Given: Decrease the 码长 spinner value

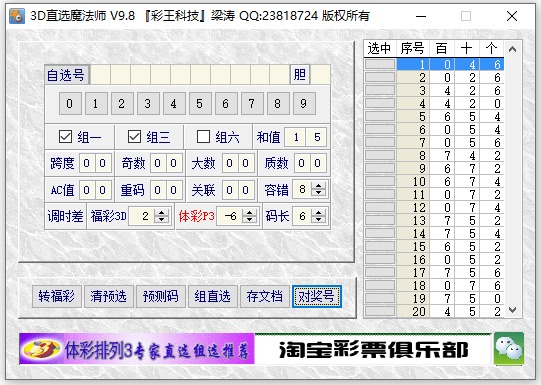Looking at the screenshot, I should coord(318,220).
